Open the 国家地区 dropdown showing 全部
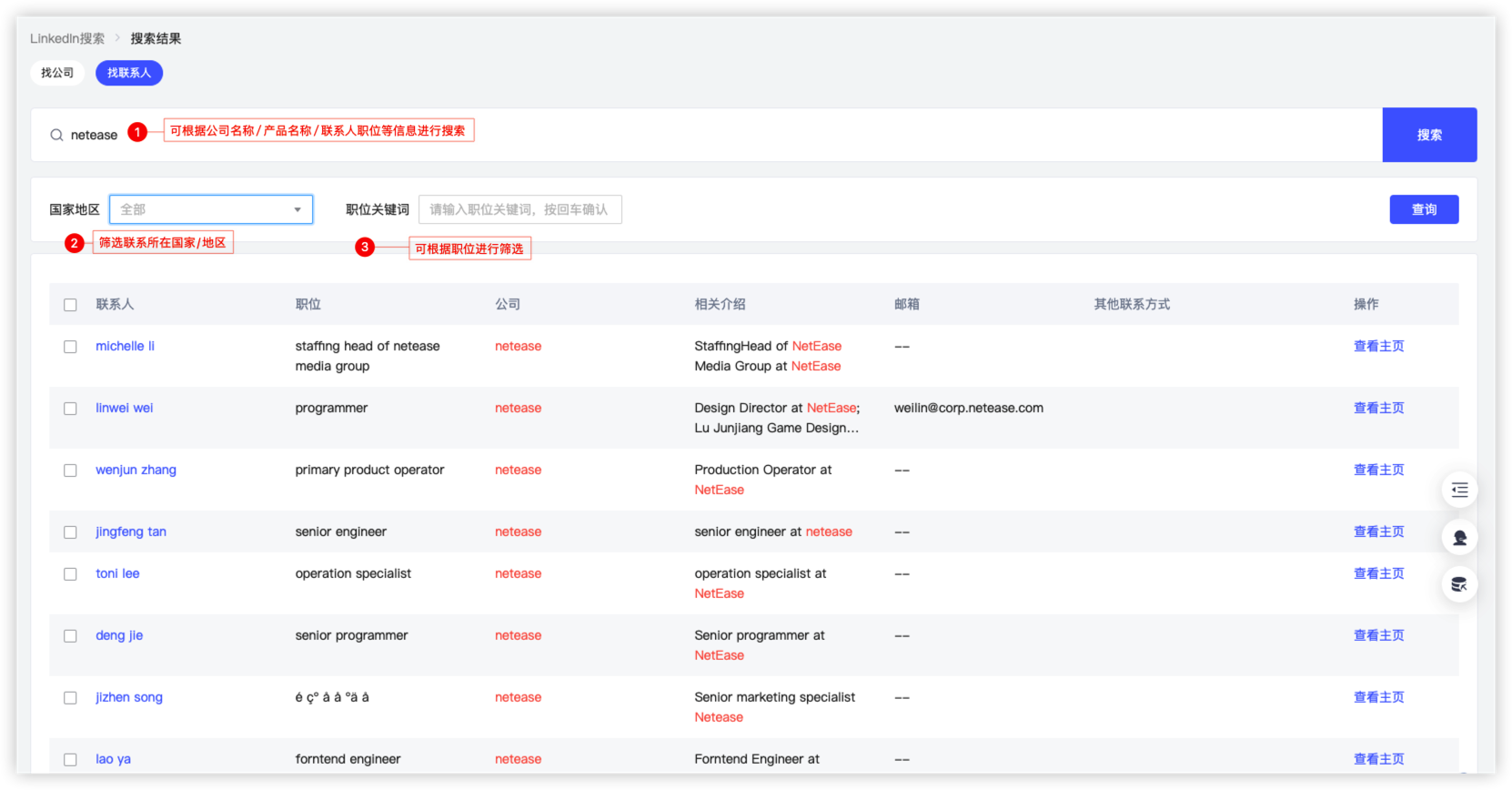The width and height of the screenshot is (1512, 790). pos(211,209)
